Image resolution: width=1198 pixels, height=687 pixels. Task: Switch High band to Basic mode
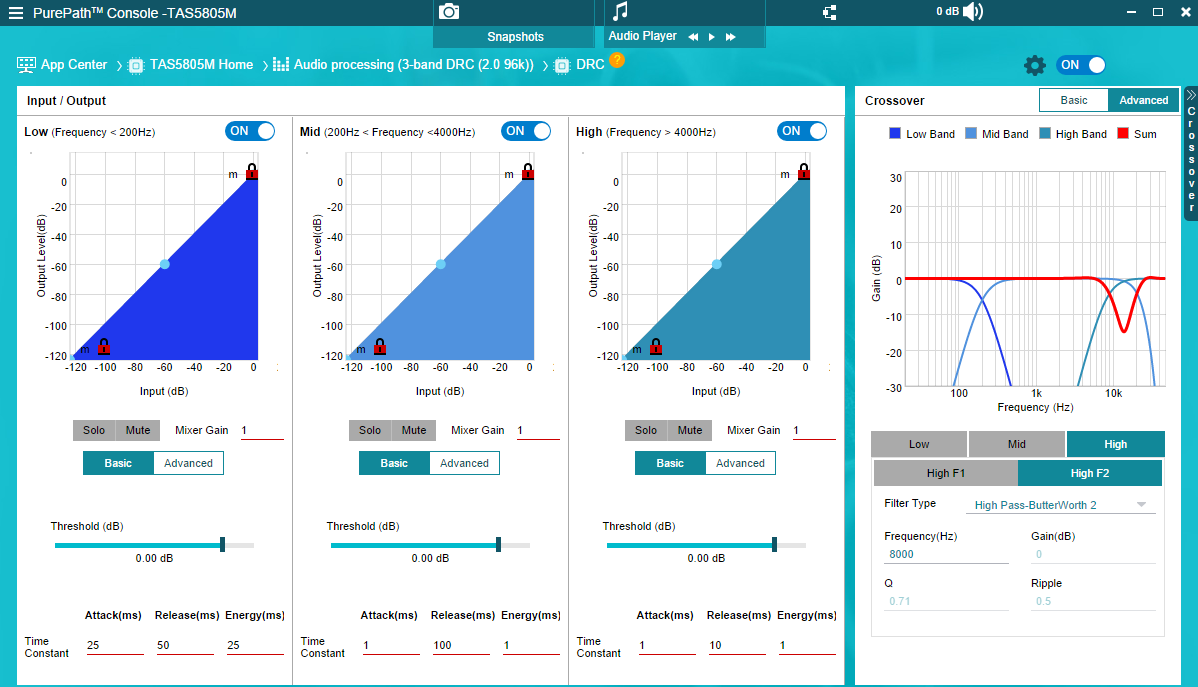670,463
